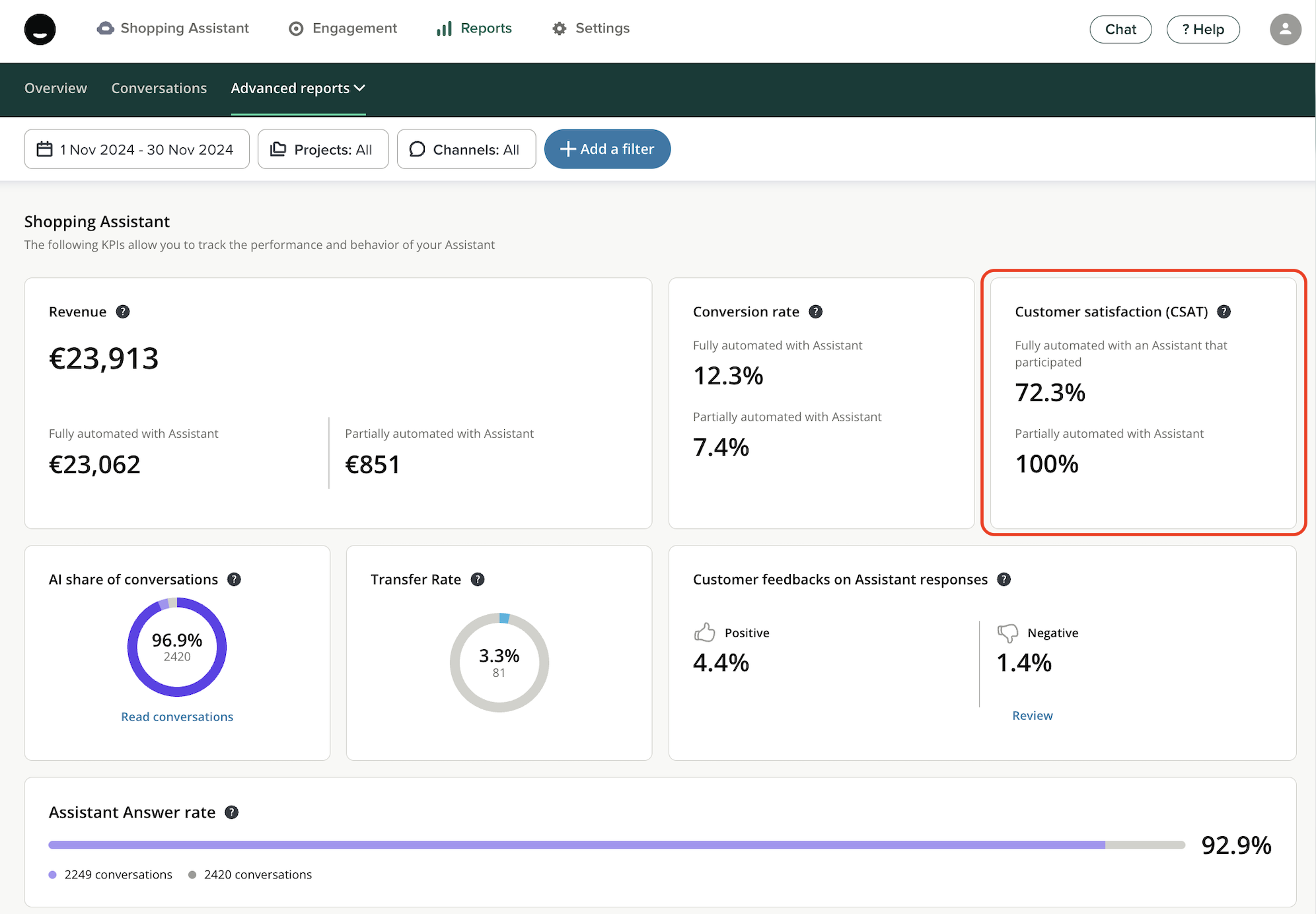
Task: Click the Positive thumbs-up icon
Action: point(704,633)
